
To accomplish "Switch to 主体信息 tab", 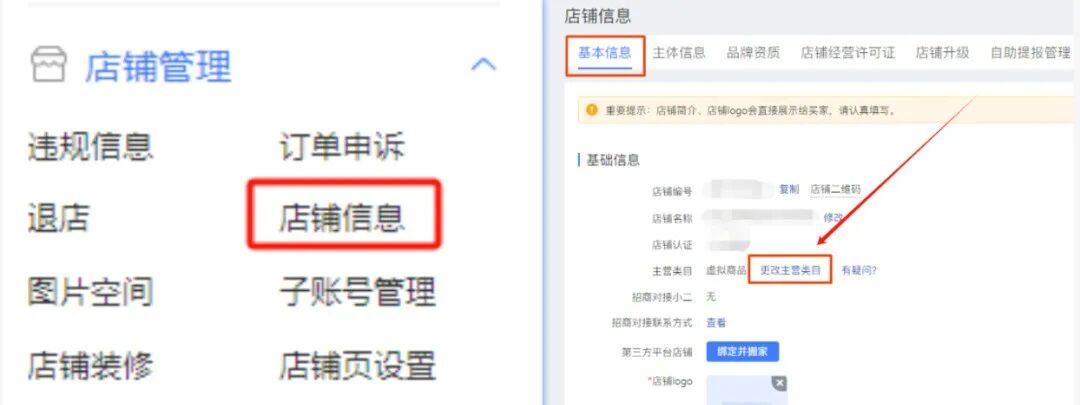I will point(679,53).
